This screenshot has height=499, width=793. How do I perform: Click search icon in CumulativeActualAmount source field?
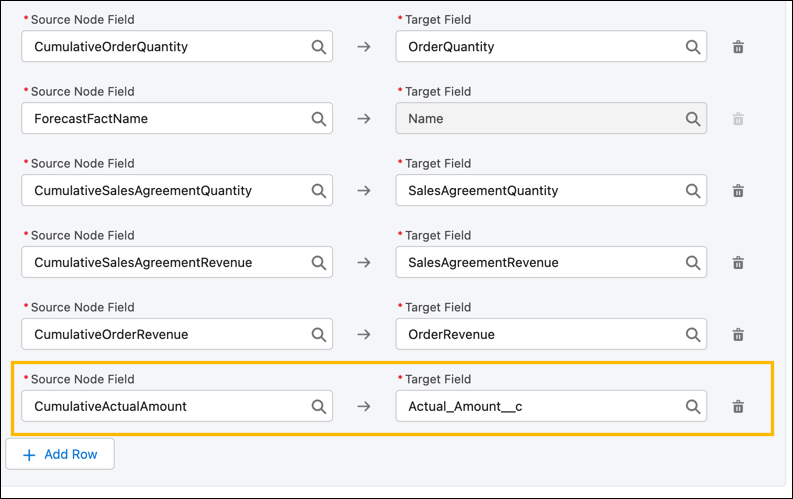pos(318,407)
